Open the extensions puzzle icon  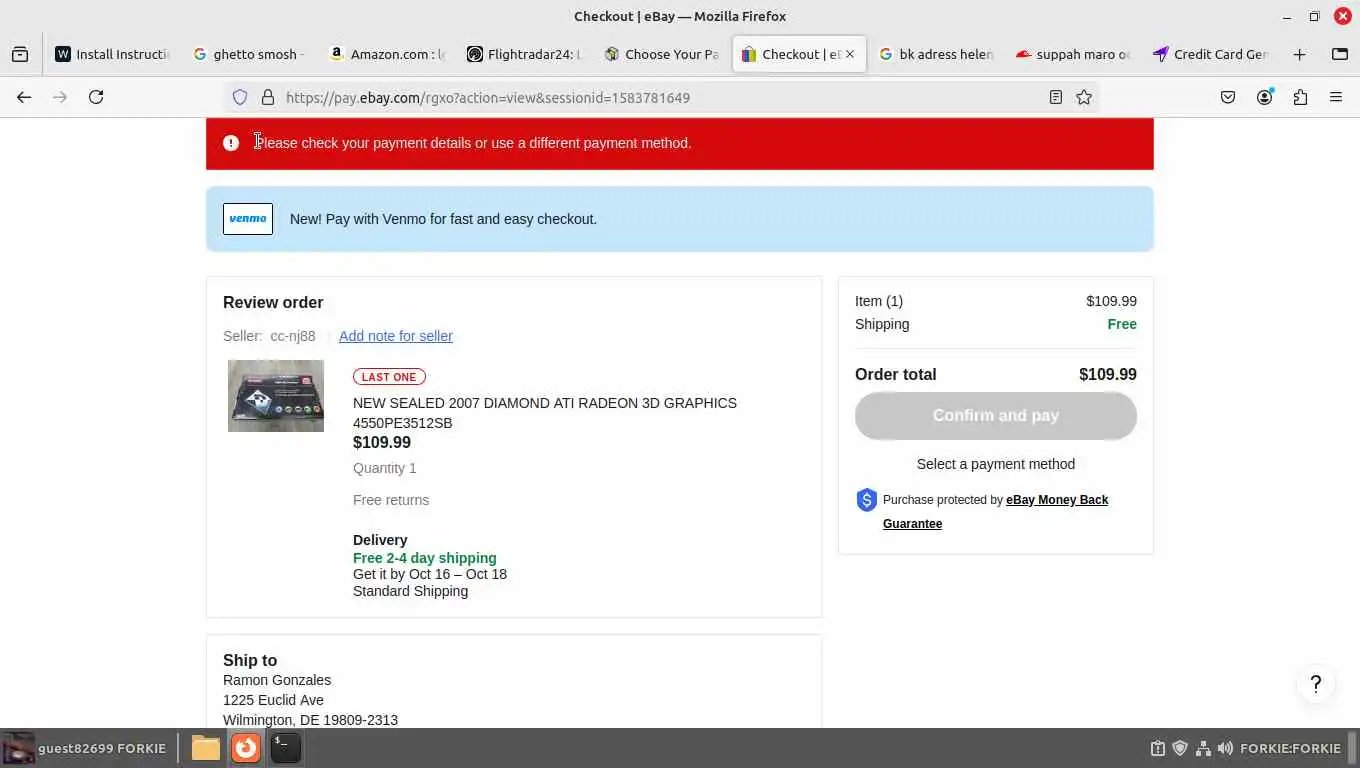click(x=1300, y=97)
